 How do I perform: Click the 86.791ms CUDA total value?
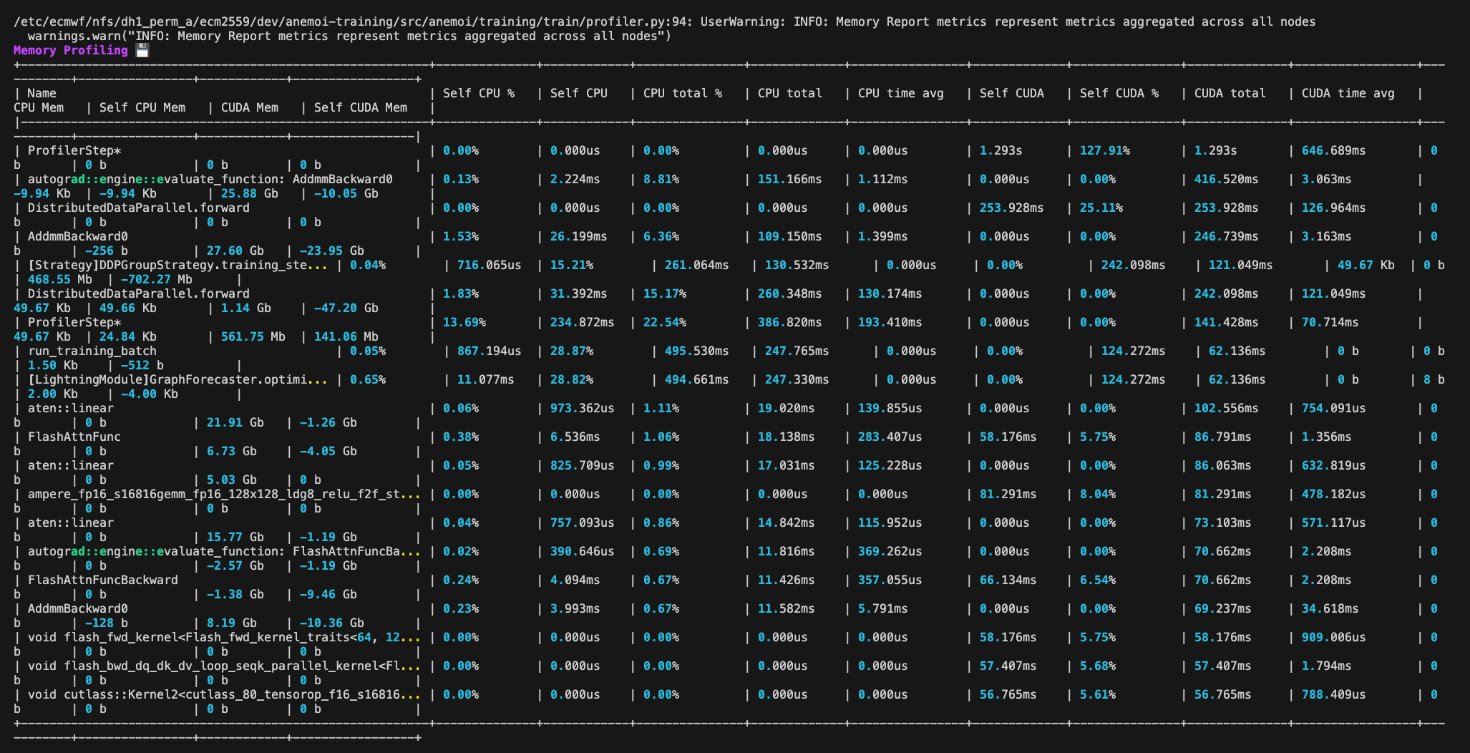point(1223,437)
